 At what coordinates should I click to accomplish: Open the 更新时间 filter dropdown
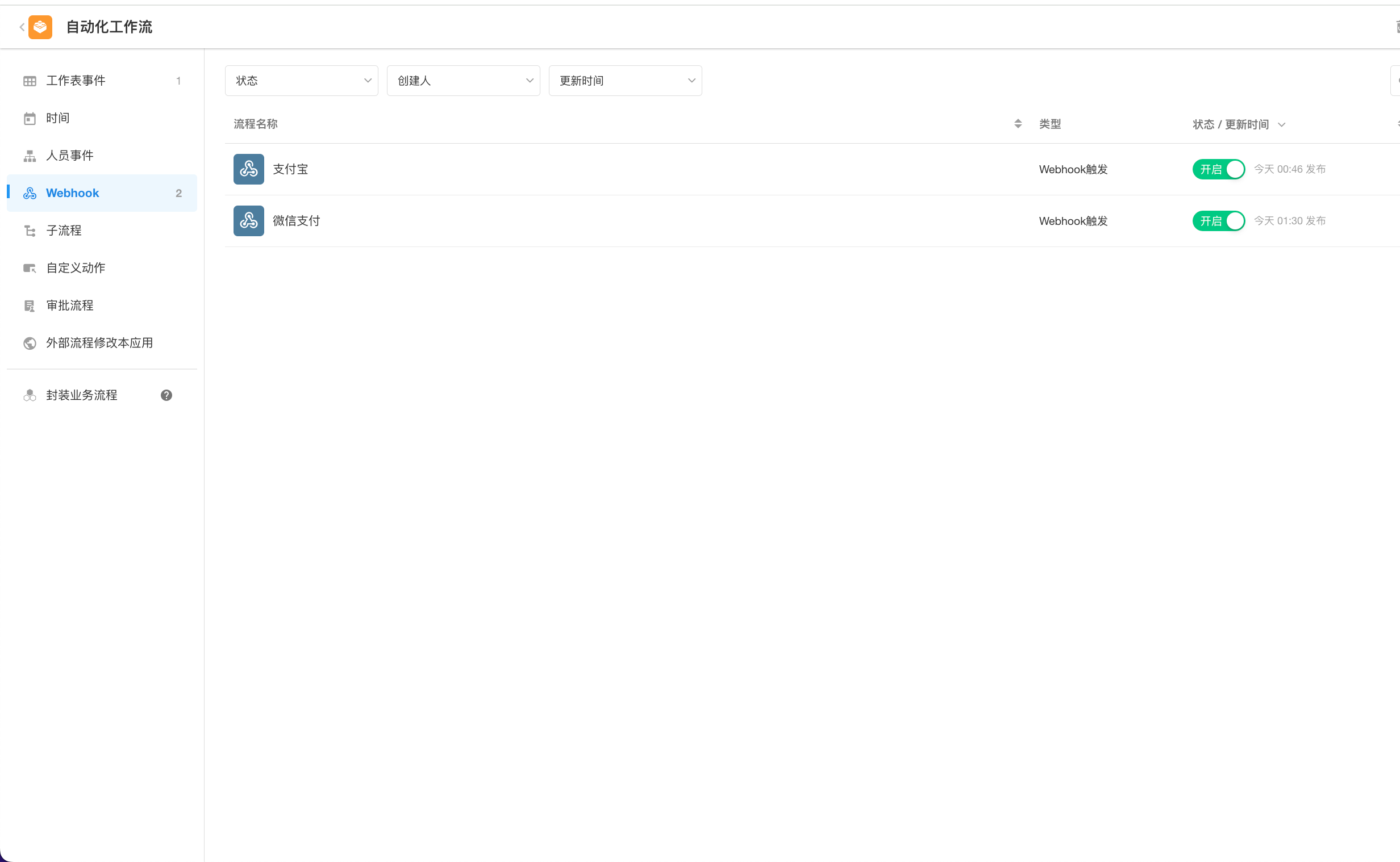[x=625, y=81]
